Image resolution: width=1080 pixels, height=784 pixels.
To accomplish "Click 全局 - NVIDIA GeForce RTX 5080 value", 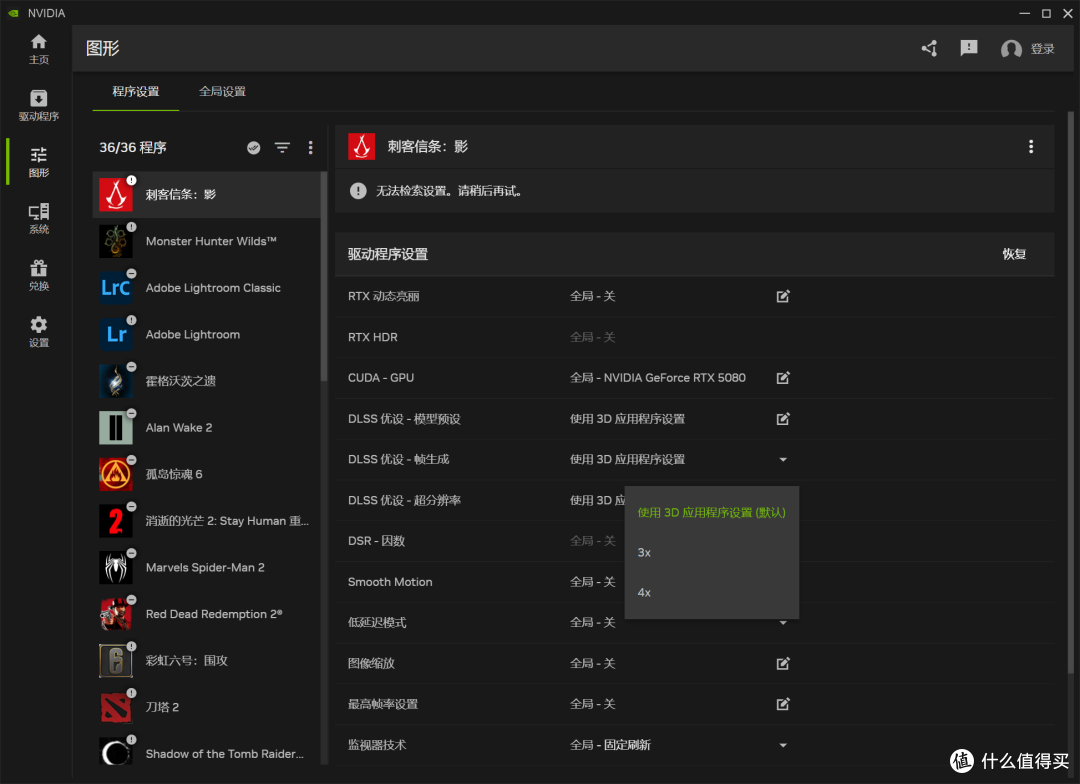I will [x=657, y=378].
